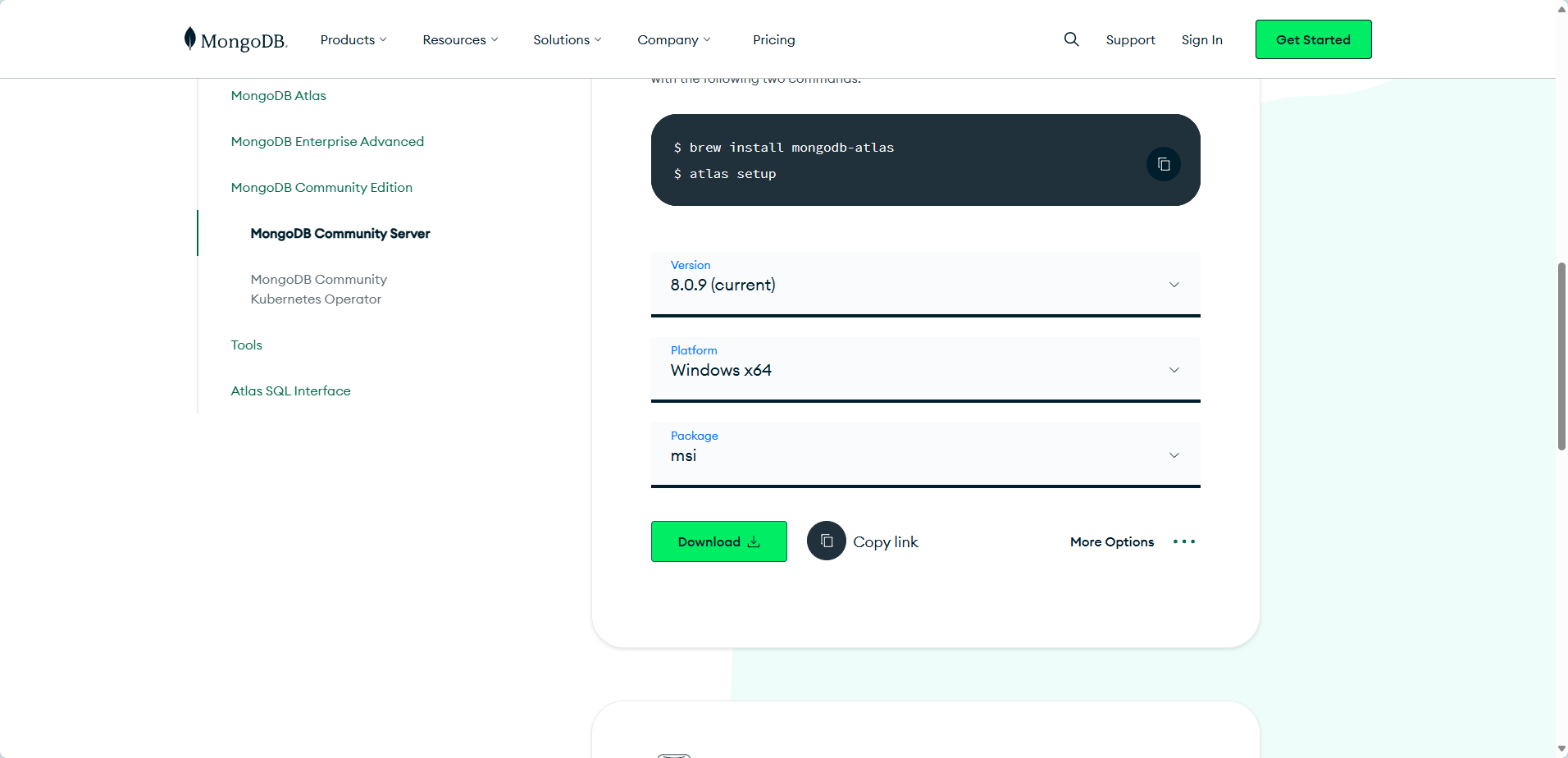
Task: Open MongoDB Community Kubernetes Operator link
Action: pos(318,289)
